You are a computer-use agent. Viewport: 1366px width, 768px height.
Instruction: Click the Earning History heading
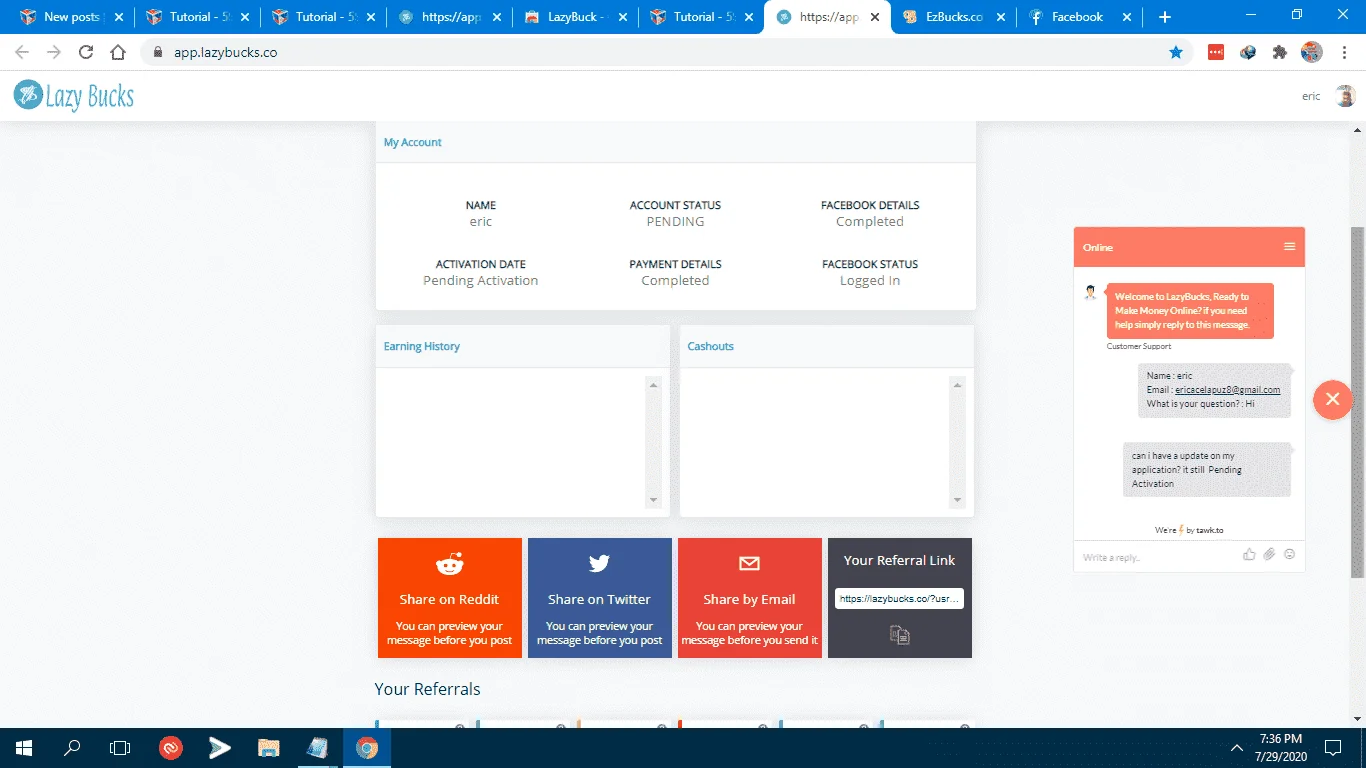click(422, 346)
